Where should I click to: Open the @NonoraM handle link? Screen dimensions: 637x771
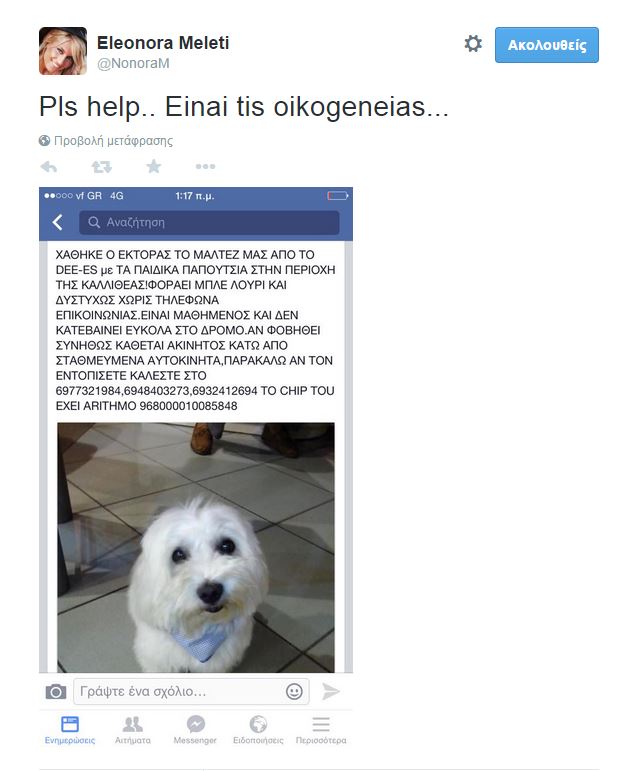(x=133, y=63)
